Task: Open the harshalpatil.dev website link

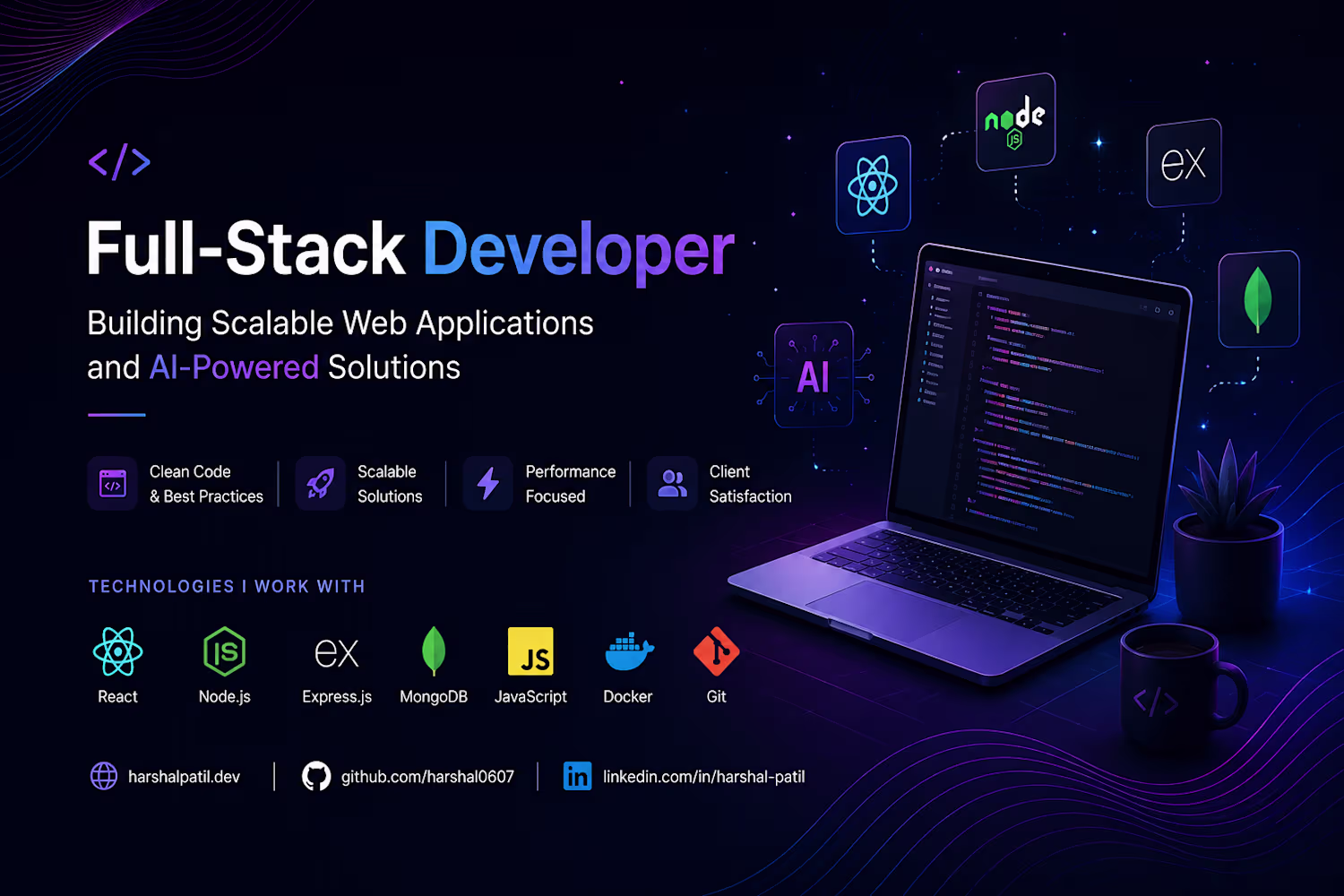Action: click(184, 777)
